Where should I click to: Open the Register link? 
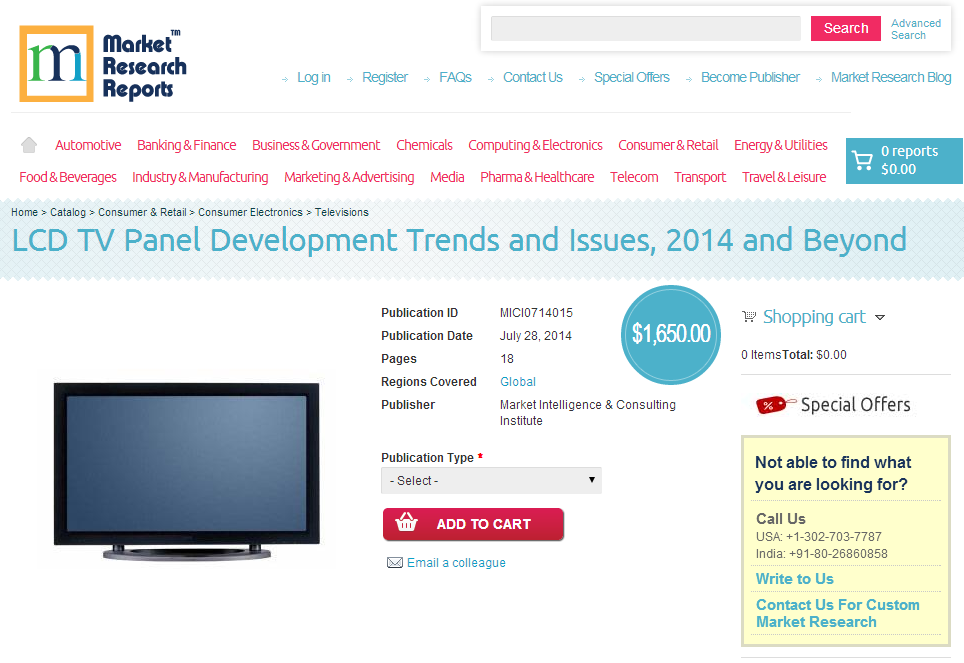pos(385,77)
